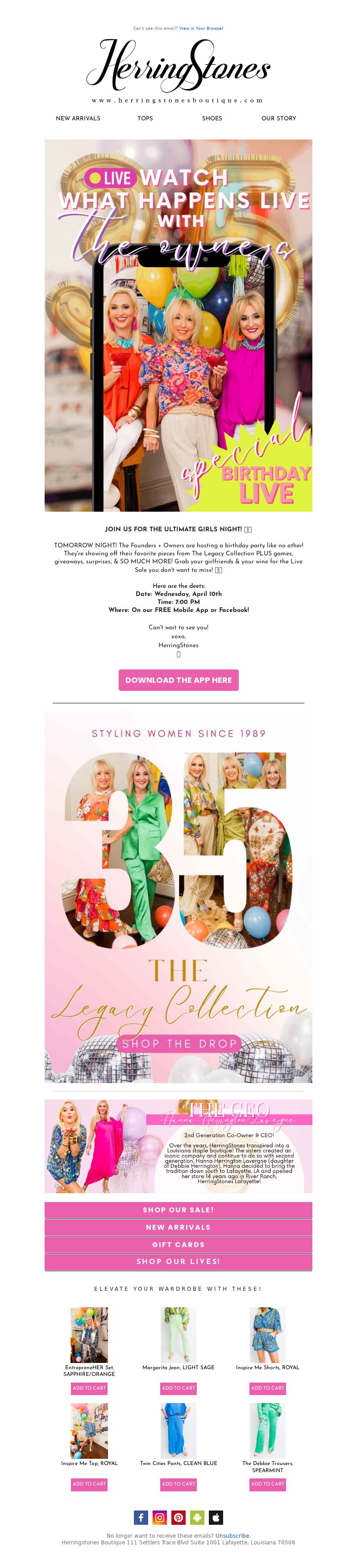Open the HerringStones script logo

tap(178, 66)
